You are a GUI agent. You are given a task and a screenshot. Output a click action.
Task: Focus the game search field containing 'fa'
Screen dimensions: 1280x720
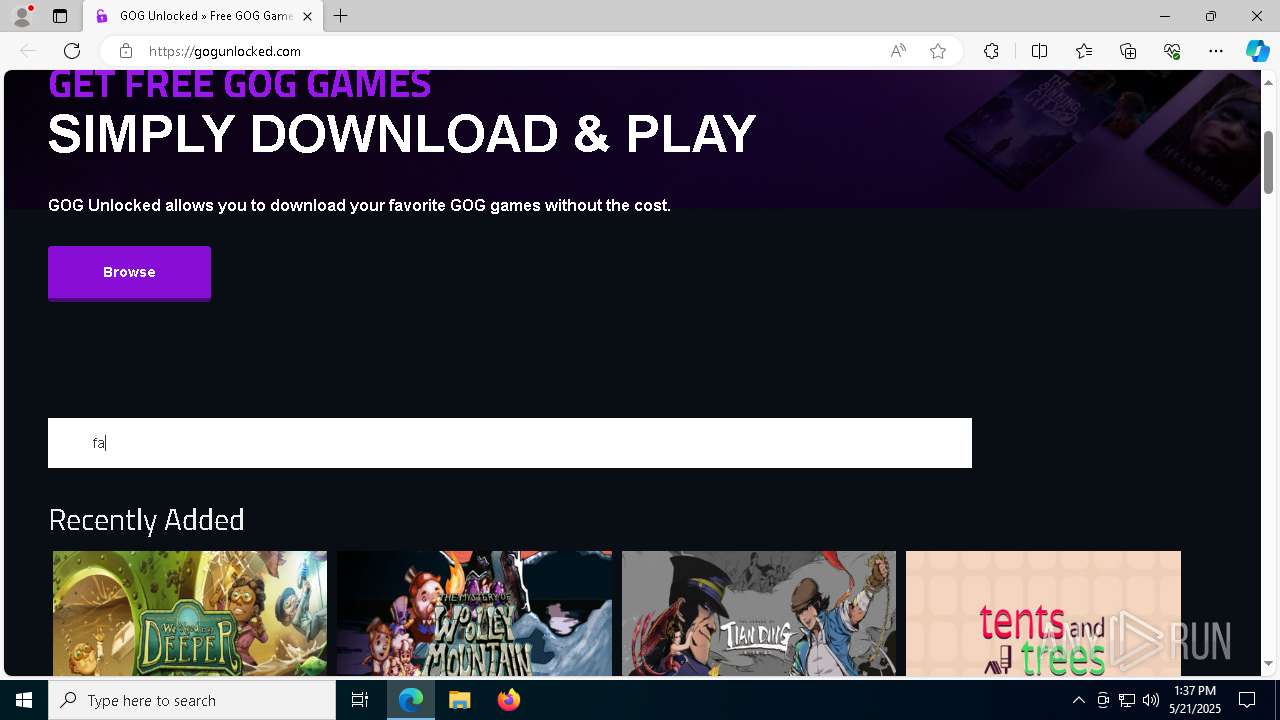[x=510, y=443]
